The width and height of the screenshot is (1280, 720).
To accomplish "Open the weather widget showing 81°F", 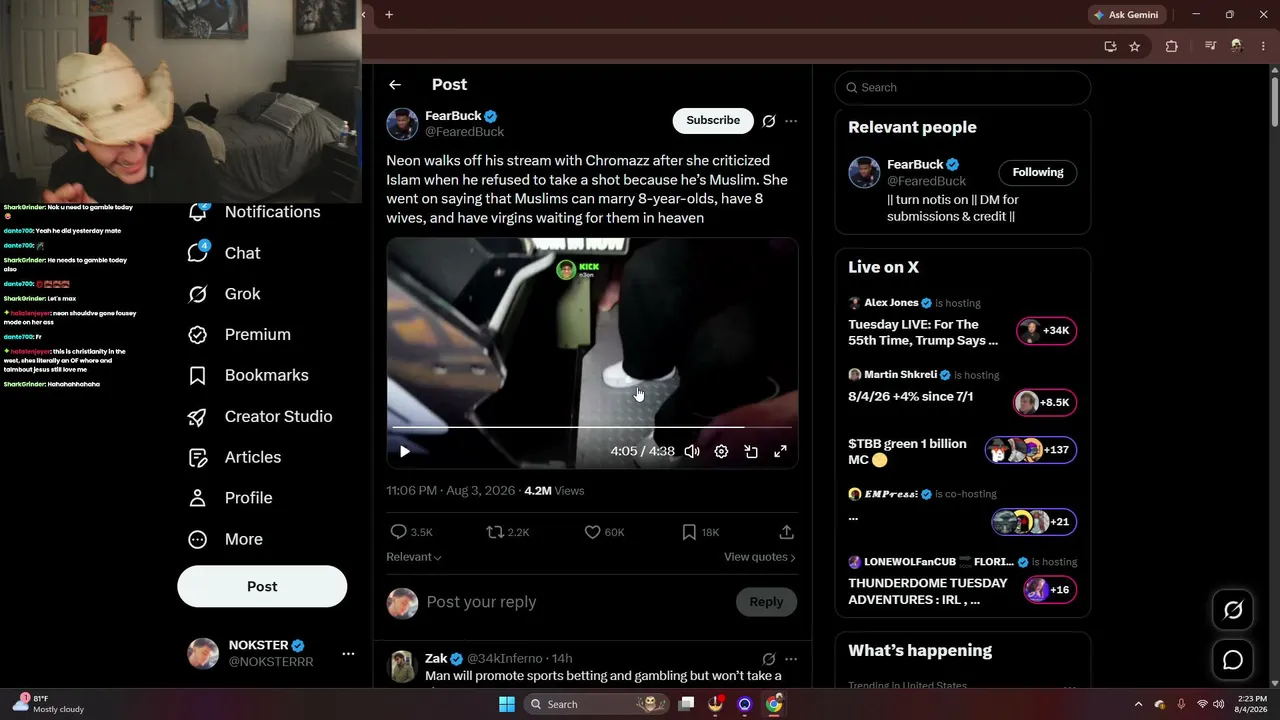I will coord(48,704).
